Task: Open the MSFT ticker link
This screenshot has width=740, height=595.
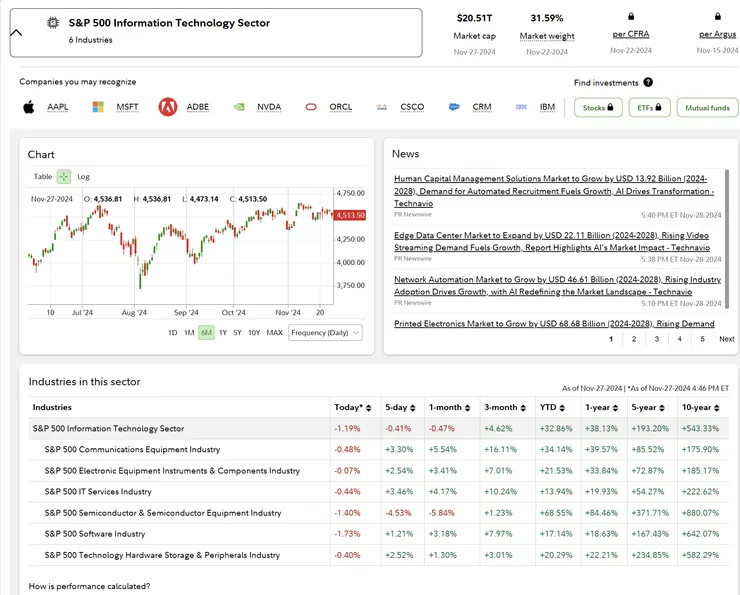Action: [x=127, y=107]
